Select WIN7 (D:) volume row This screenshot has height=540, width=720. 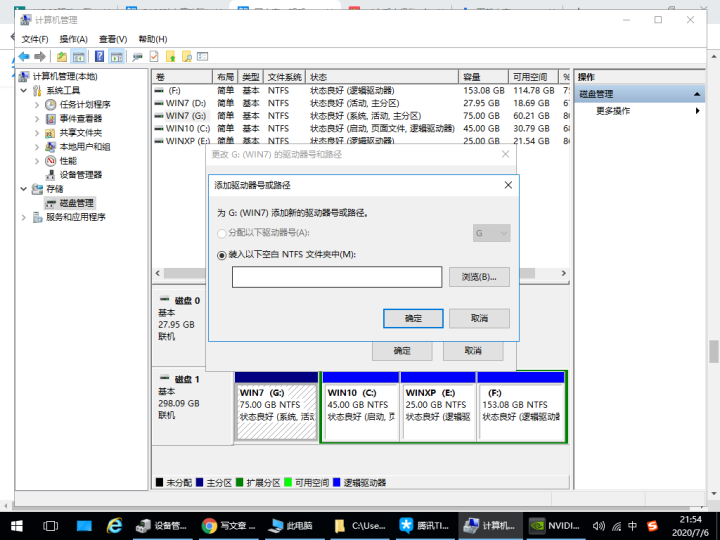361,103
